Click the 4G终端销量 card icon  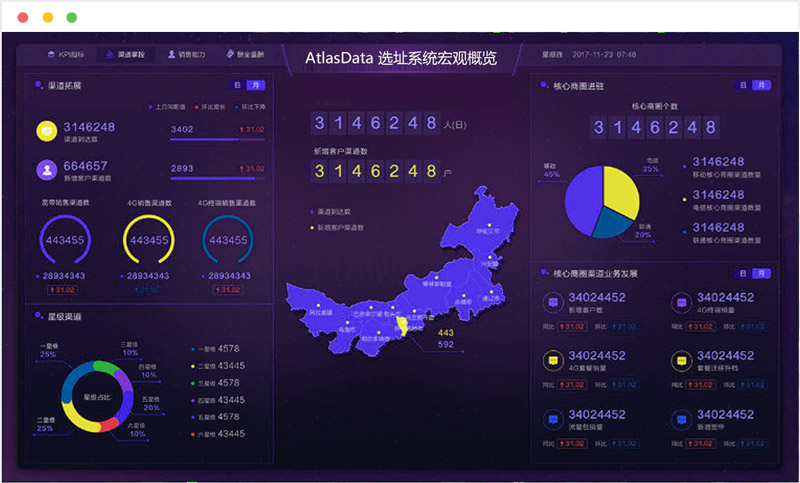coord(681,302)
